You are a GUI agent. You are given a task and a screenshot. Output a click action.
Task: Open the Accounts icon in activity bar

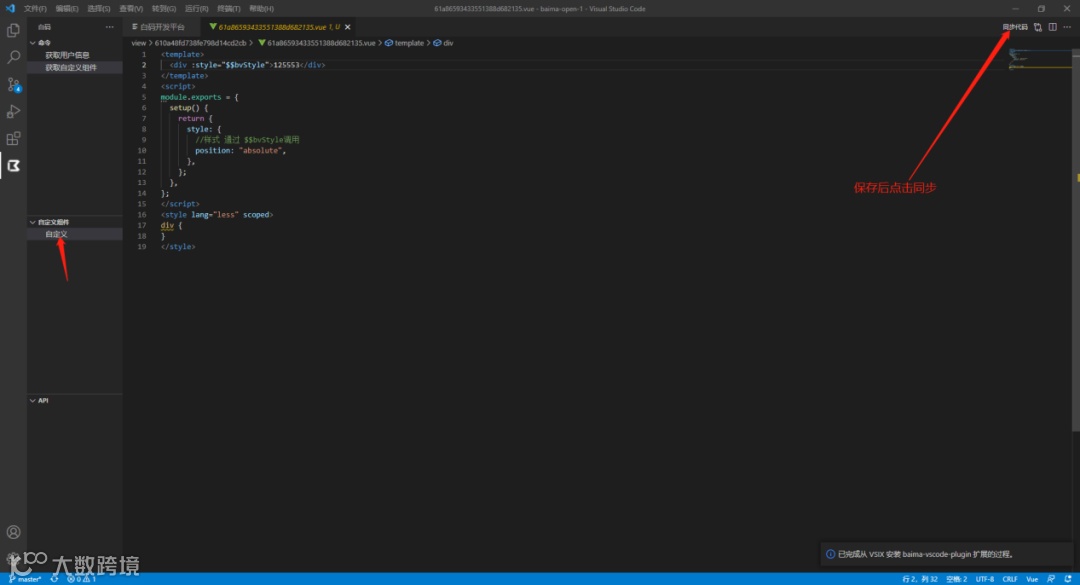coord(13,532)
